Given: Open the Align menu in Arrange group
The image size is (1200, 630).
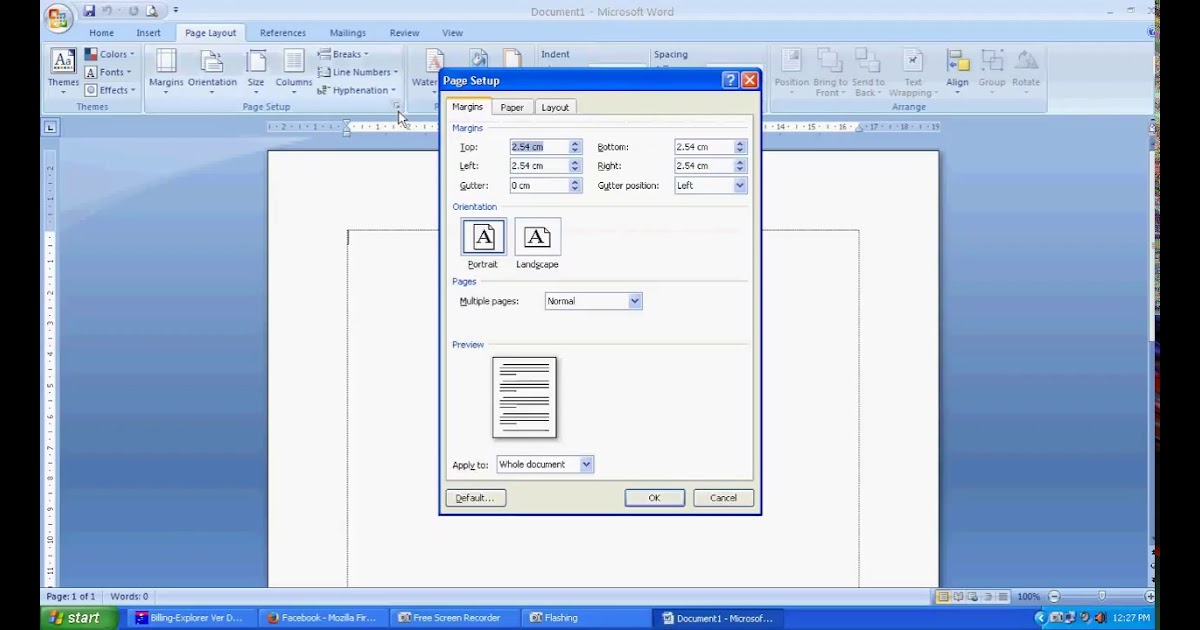Looking at the screenshot, I should [958, 71].
